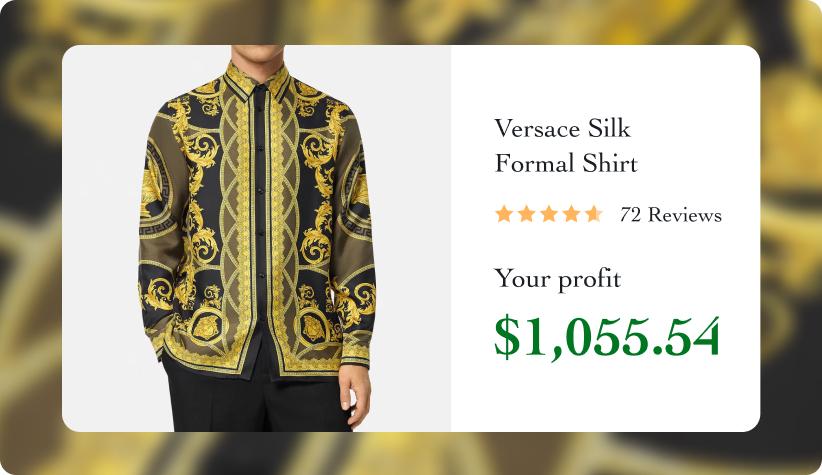Click the first rating star
This screenshot has width=822, height=475.
504,214
